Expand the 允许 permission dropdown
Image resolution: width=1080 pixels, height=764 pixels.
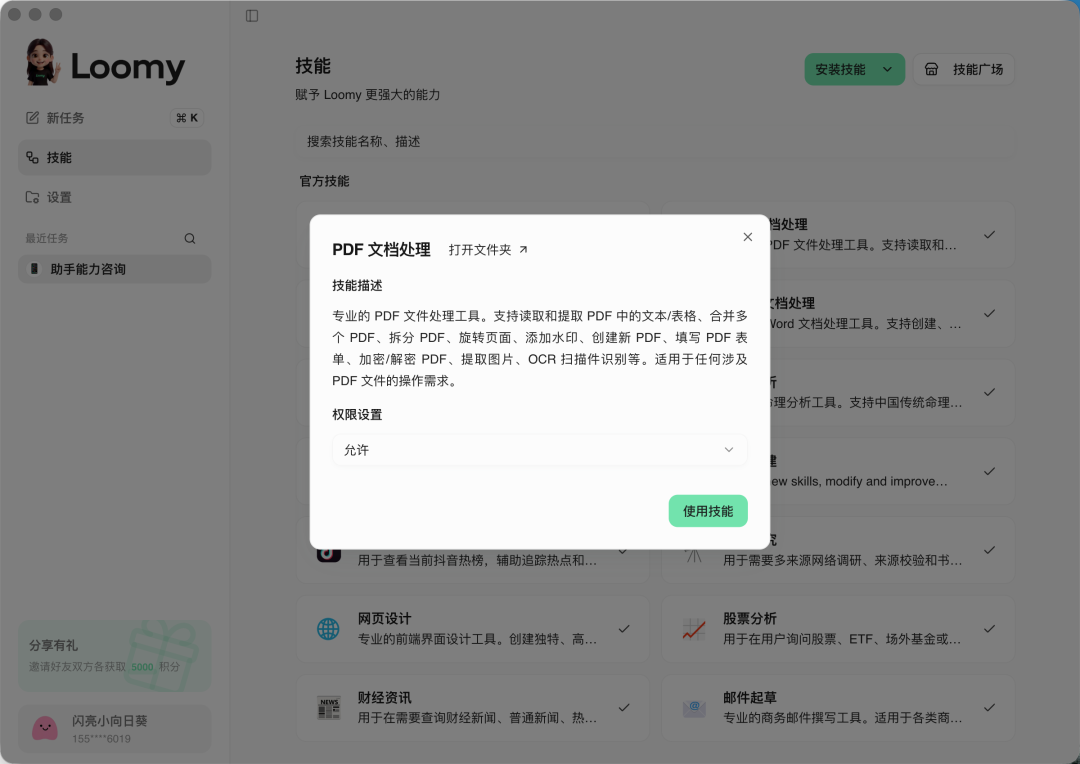(x=539, y=450)
